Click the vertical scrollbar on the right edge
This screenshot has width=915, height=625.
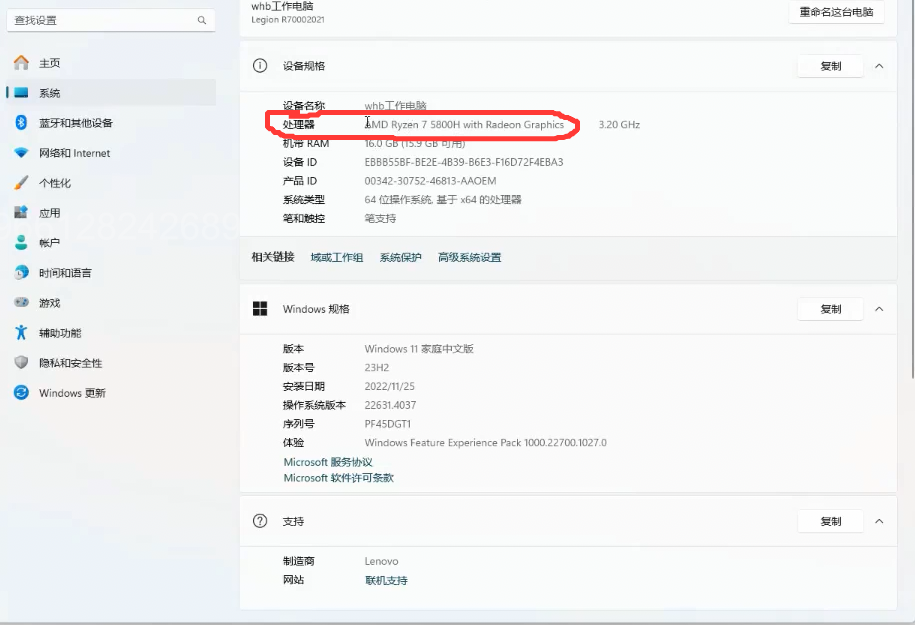[x=913, y=190]
